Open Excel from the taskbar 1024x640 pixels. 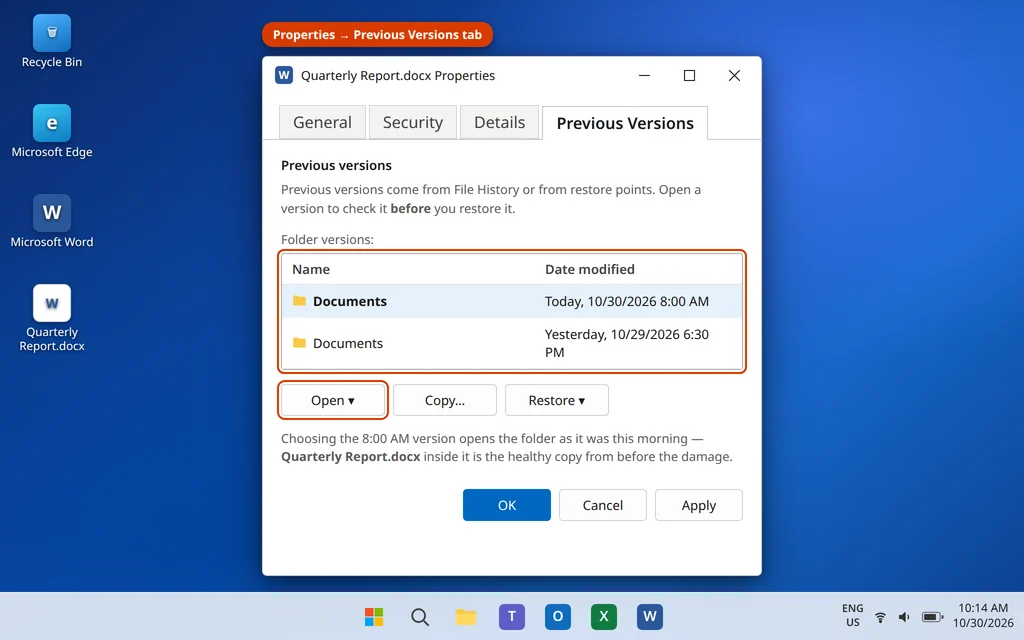coord(603,616)
